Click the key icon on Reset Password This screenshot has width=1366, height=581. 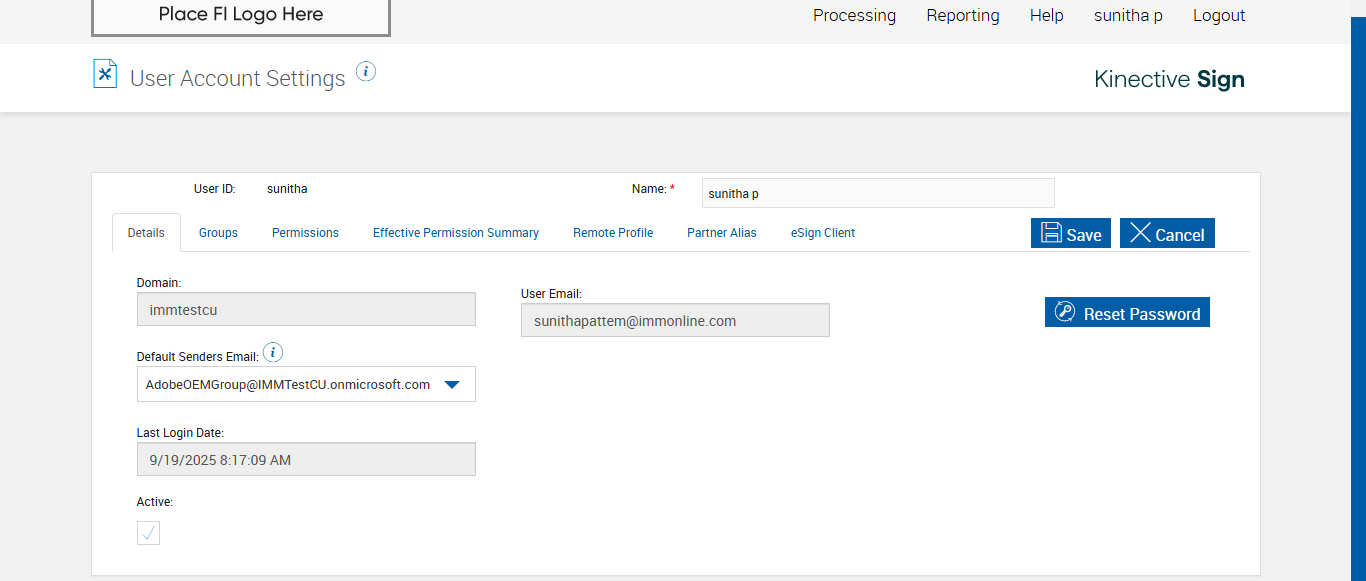(x=1065, y=312)
